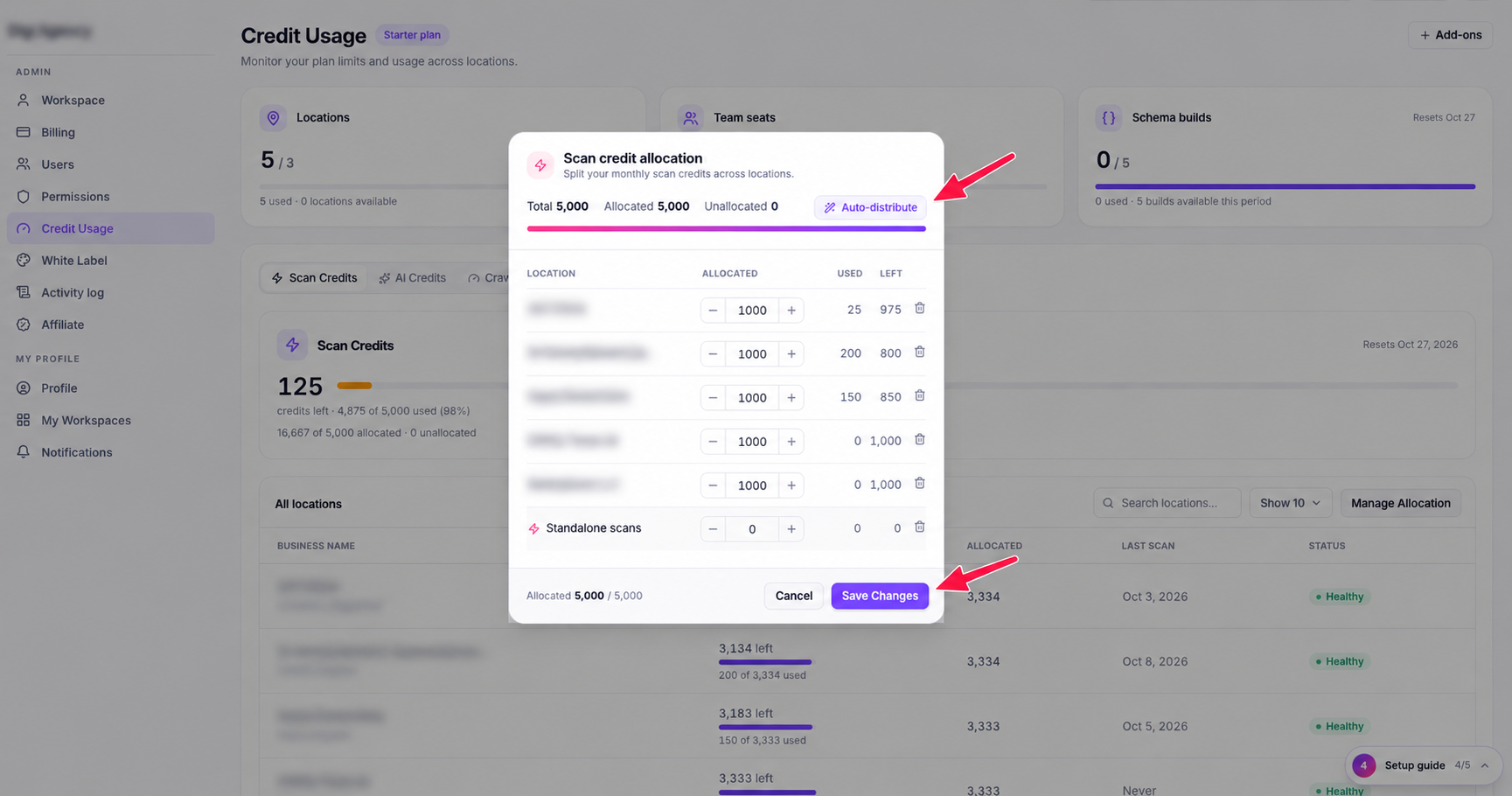Delete the location row with 975 left
1512x796 pixels.
tap(920, 309)
